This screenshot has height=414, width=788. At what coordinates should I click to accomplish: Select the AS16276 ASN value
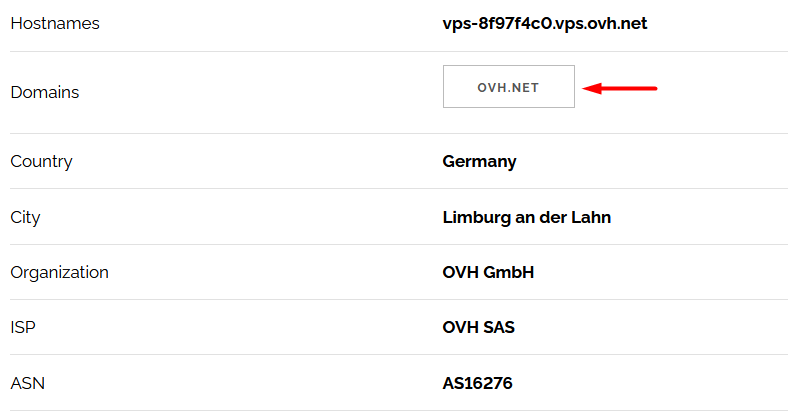[x=477, y=383]
